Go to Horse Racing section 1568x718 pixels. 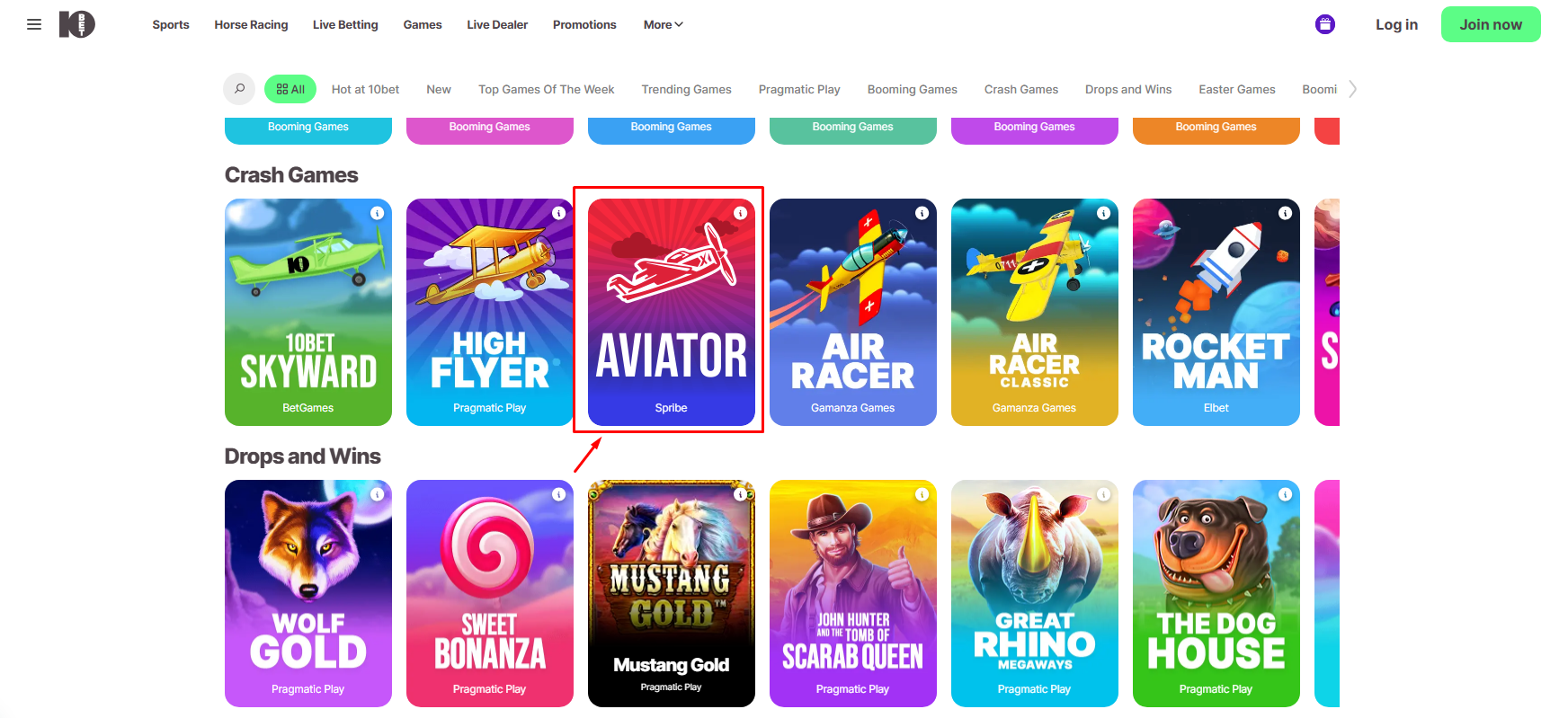coord(251,24)
